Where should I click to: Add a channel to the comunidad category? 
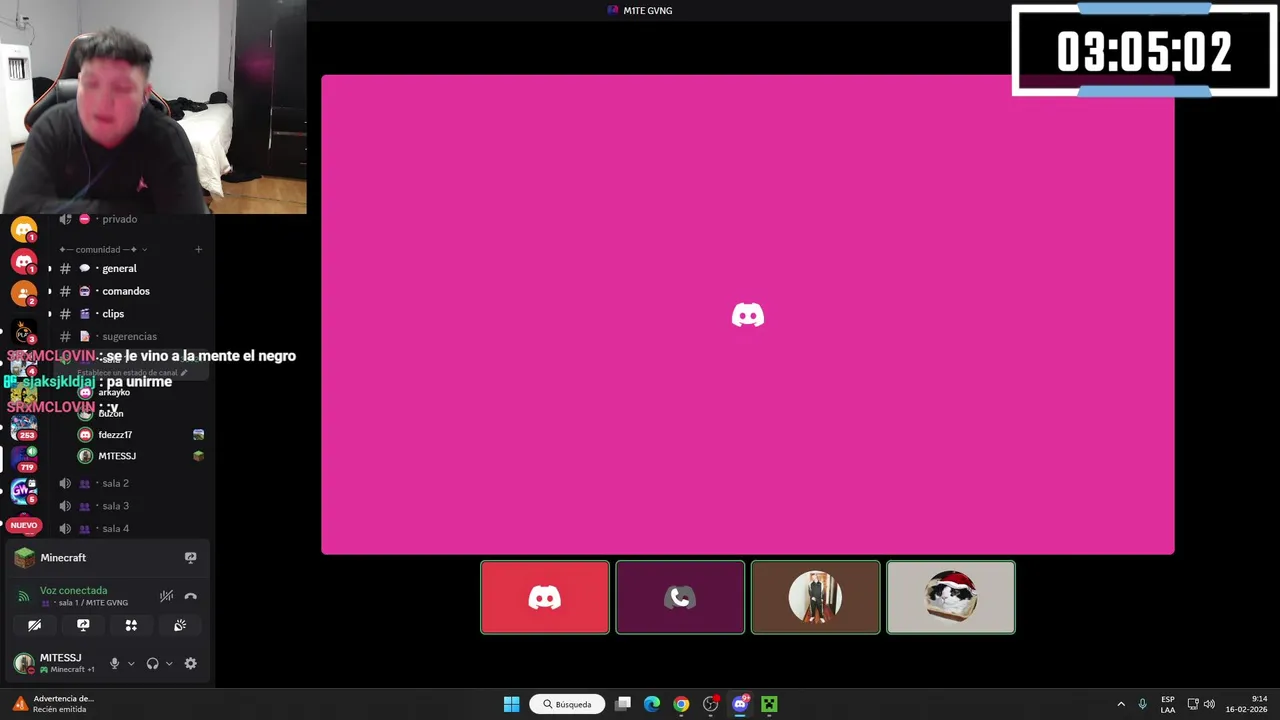point(198,249)
